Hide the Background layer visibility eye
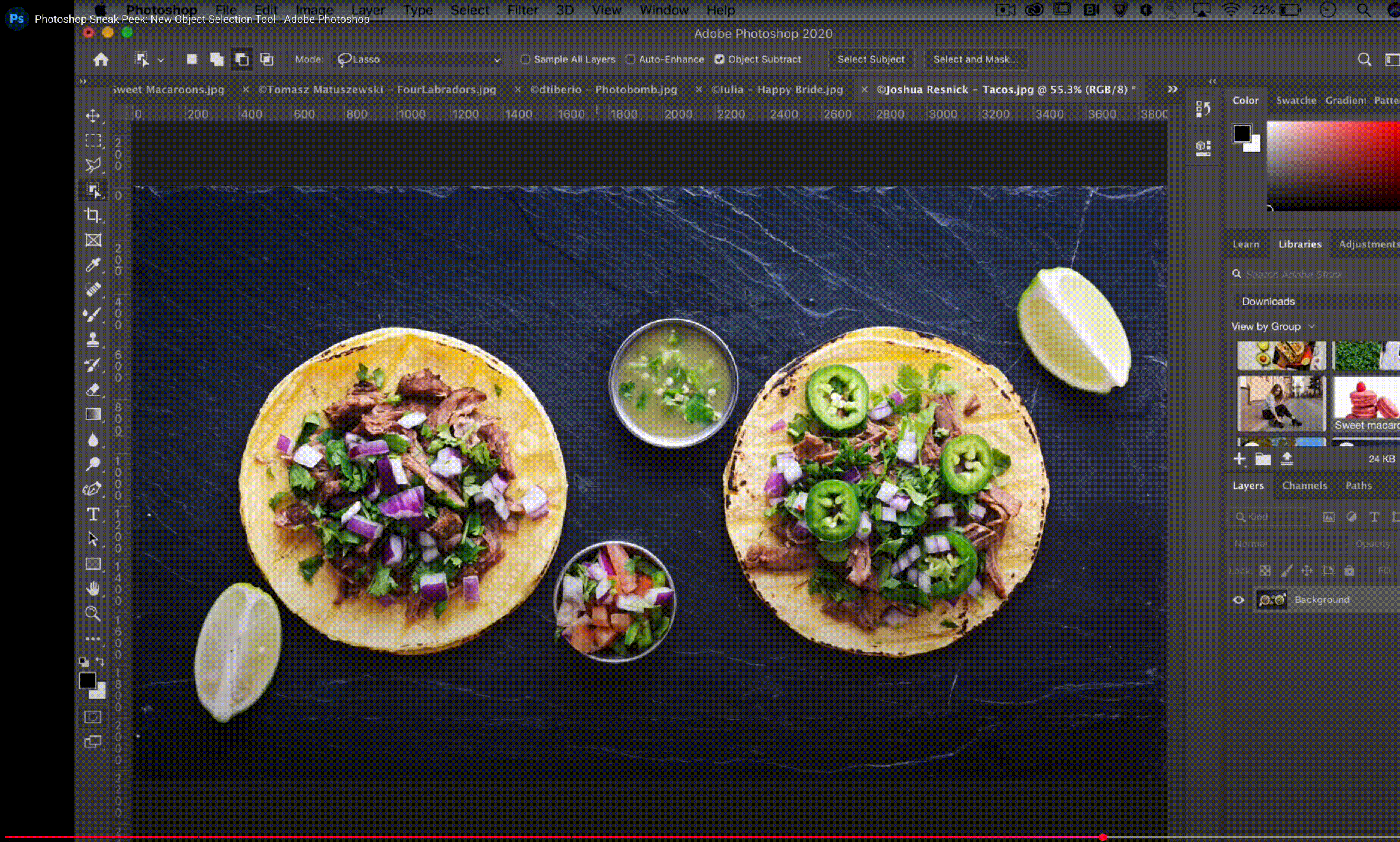1400x842 pixels. [x=1238, y=599]
